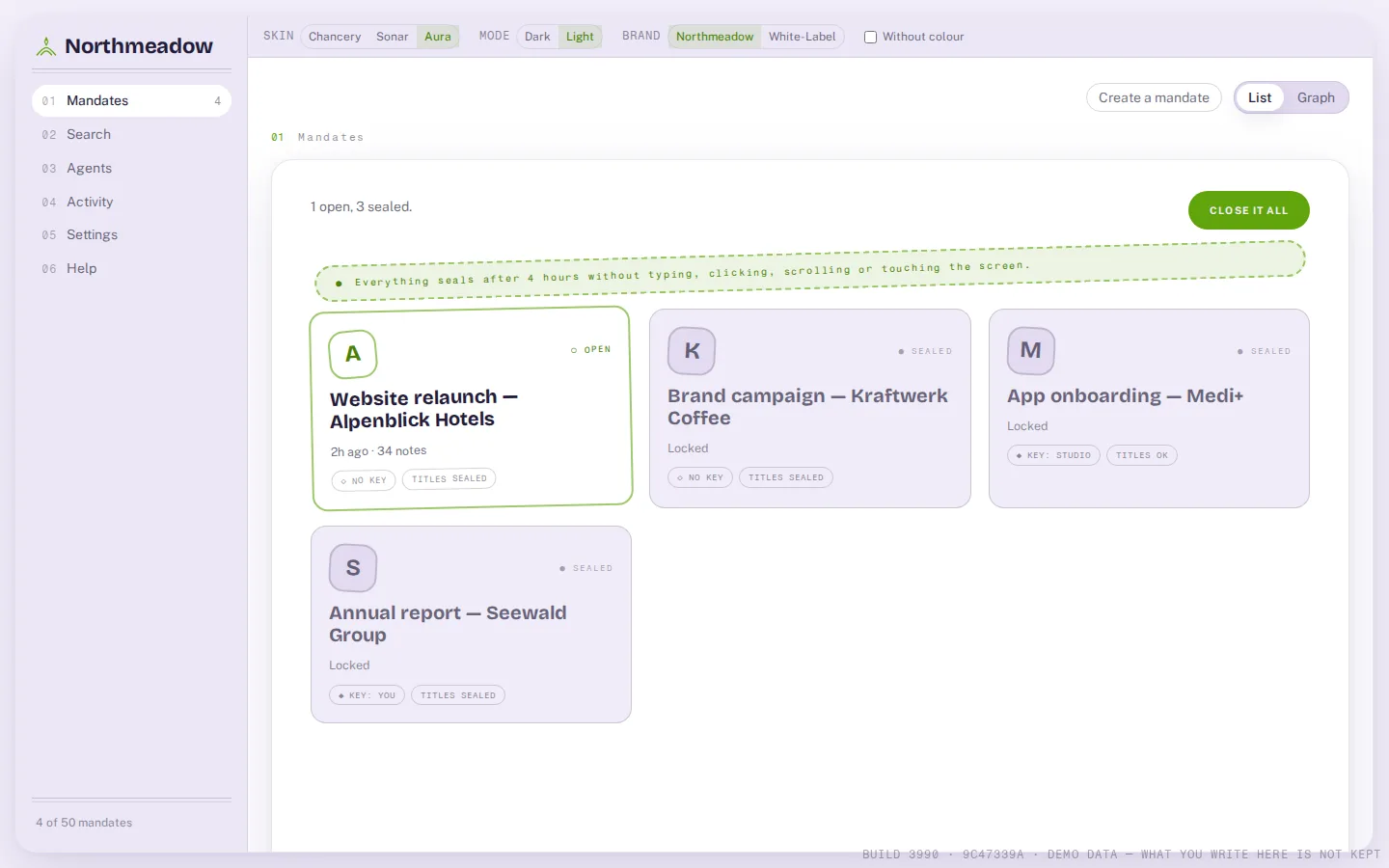Go to Search in the sidebar
This screenshot has width=1389, height=868.
[131, 134]
